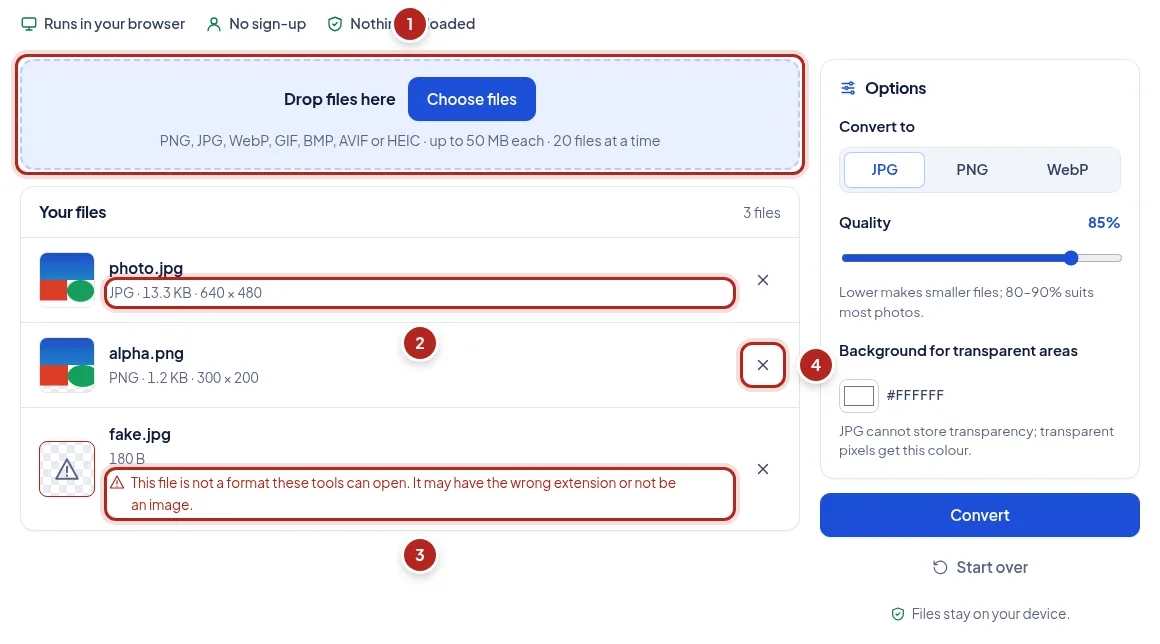Click the Runs in your browser label
The height and width of the screenshot is (644, 1160).
[115, 24]
